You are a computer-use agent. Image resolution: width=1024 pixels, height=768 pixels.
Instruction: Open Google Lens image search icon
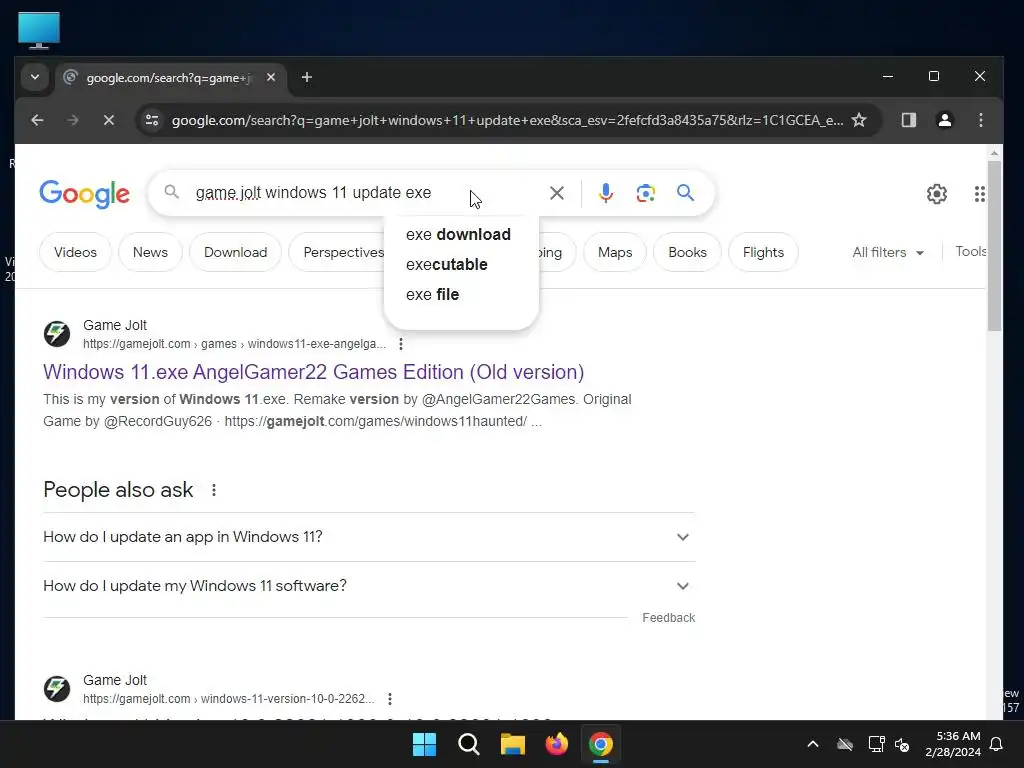click(646, 193)
